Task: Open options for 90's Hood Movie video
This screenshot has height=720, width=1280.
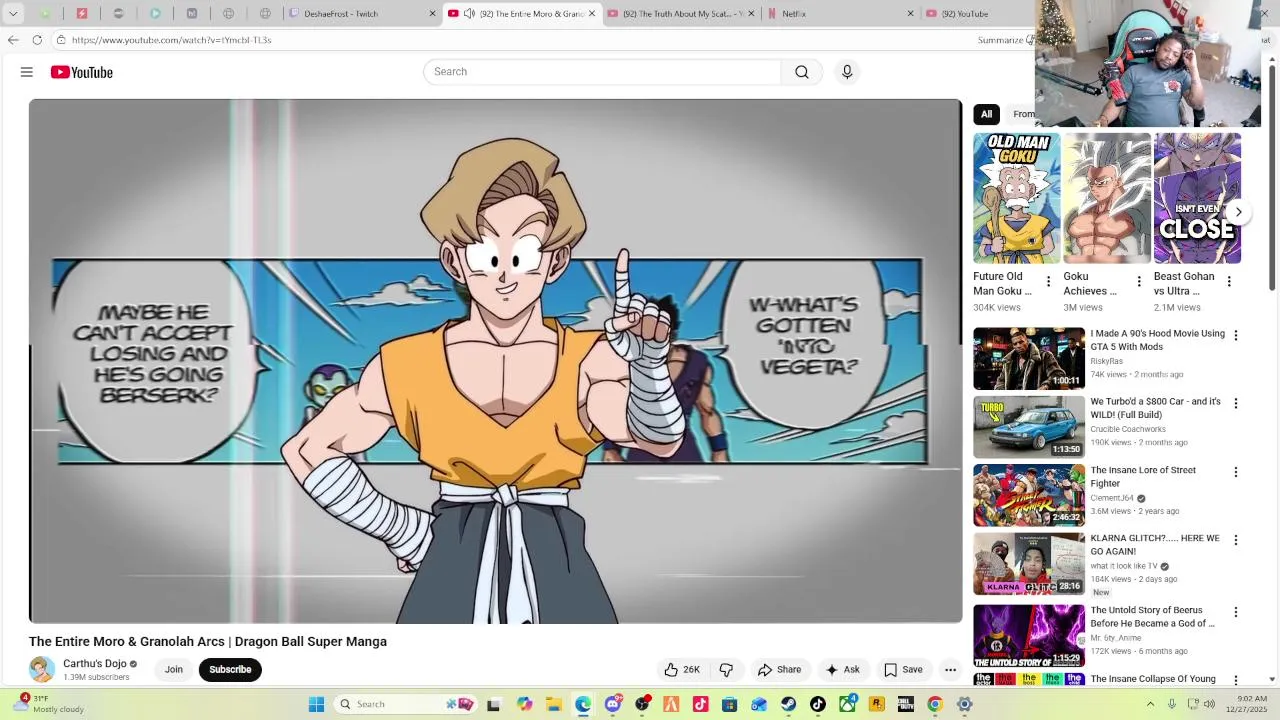Action: coord(1236,336)
